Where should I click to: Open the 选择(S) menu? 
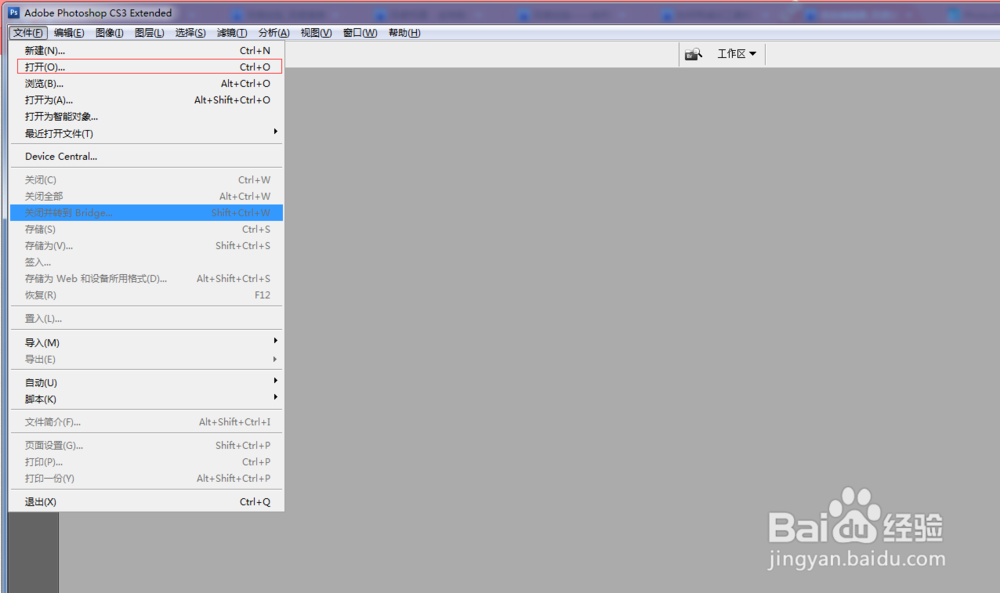(190, 33)
